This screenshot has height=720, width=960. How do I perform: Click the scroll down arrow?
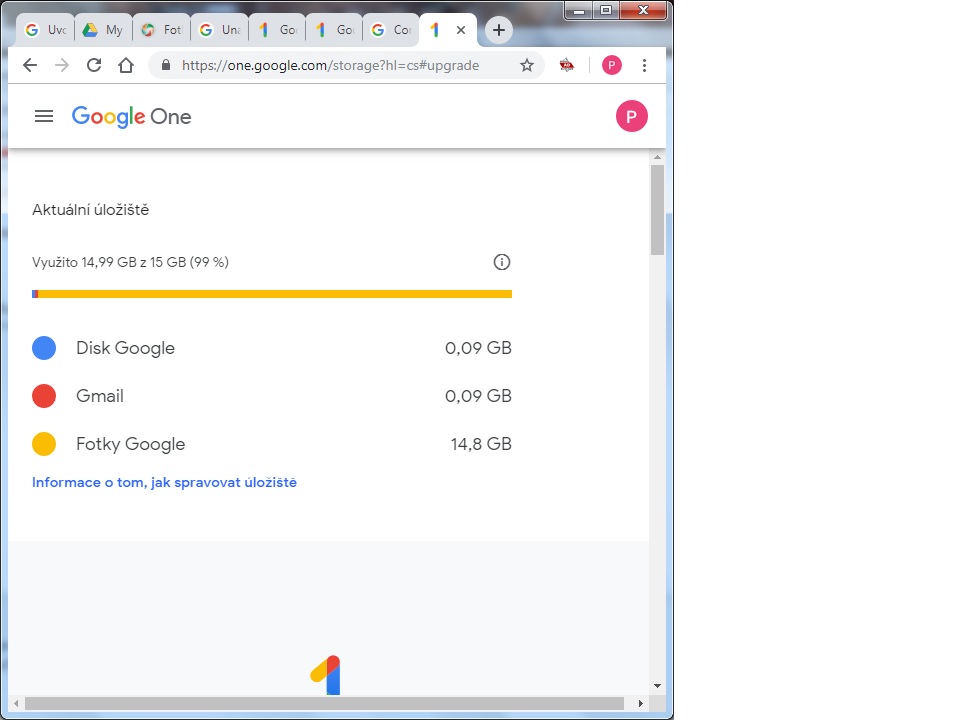click(658, 686)
